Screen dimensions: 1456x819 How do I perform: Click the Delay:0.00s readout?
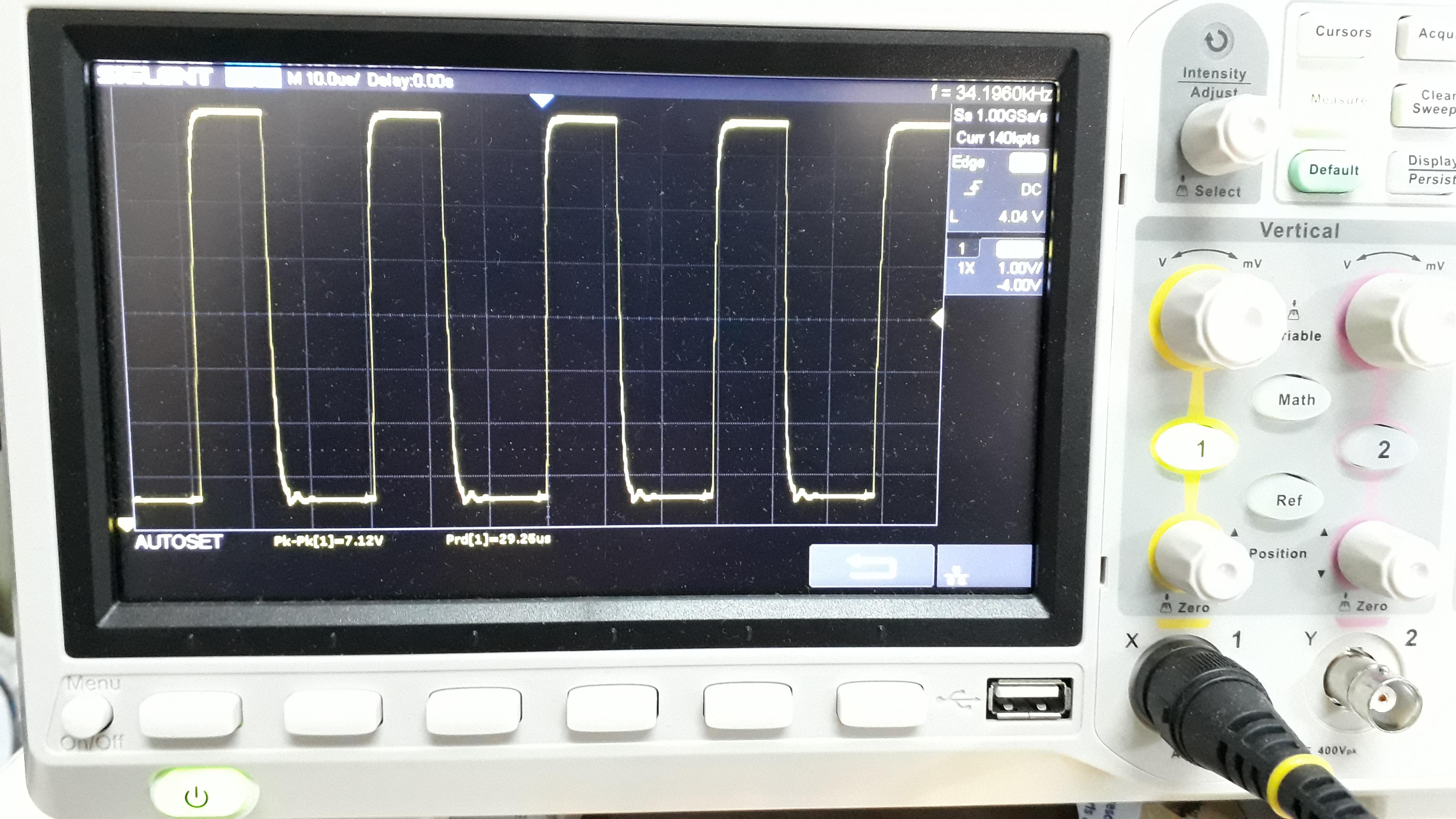(410, 81)
